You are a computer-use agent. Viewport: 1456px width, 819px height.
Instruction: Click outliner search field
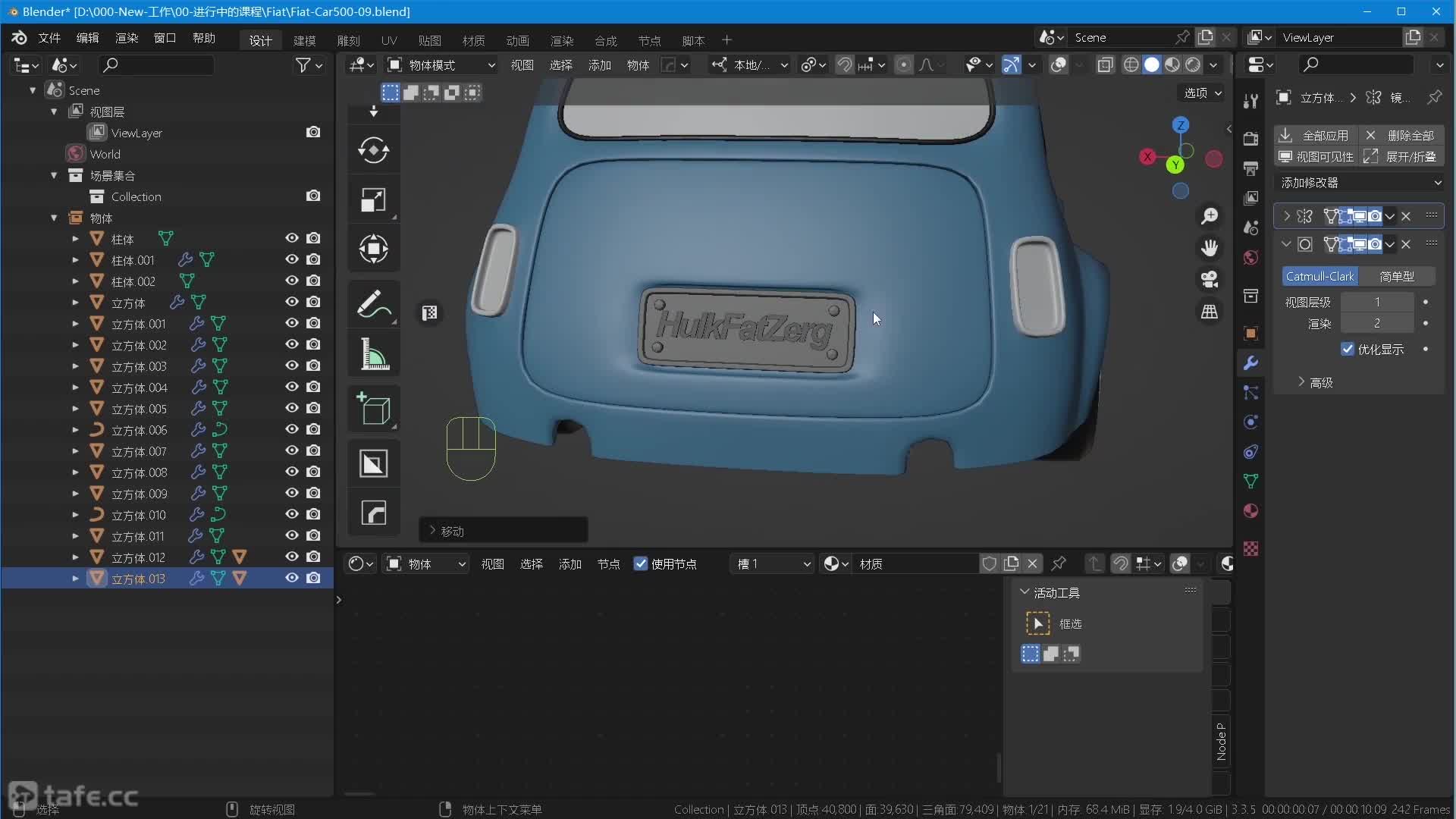tap(156, 65)
